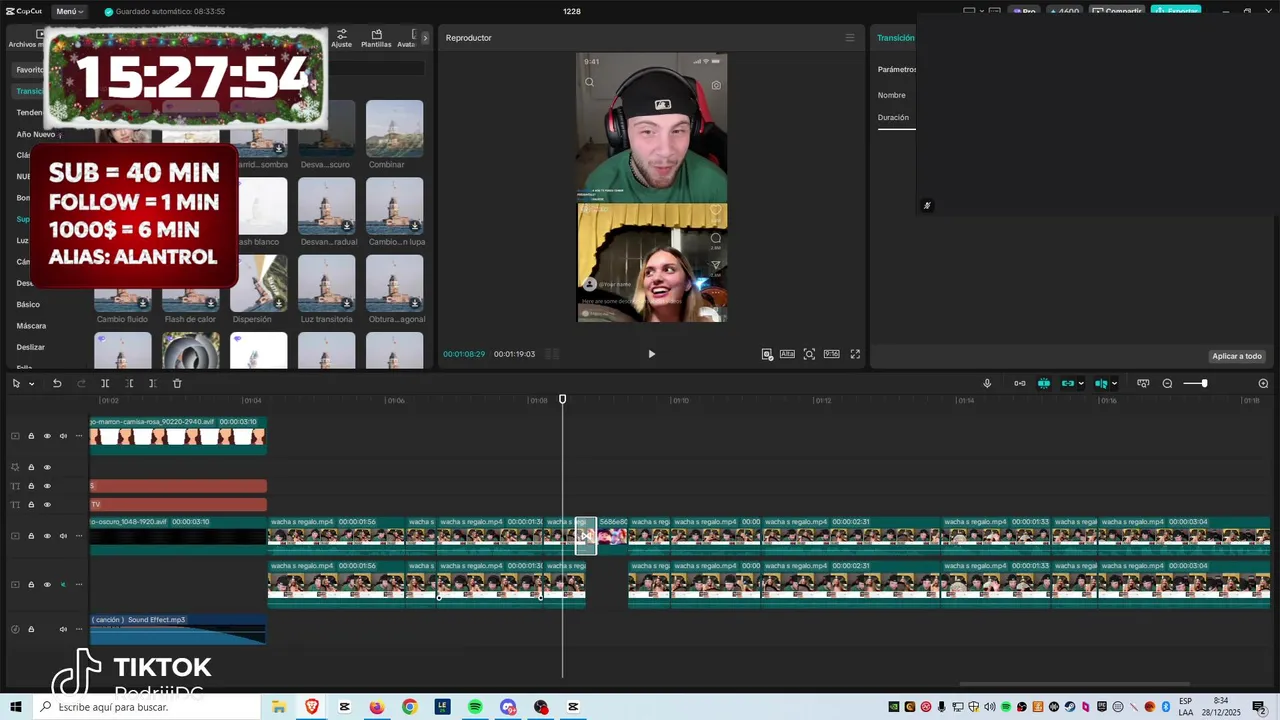
Task: Delete the clip portion left of playhead
Action: click(x=129, y=383)
